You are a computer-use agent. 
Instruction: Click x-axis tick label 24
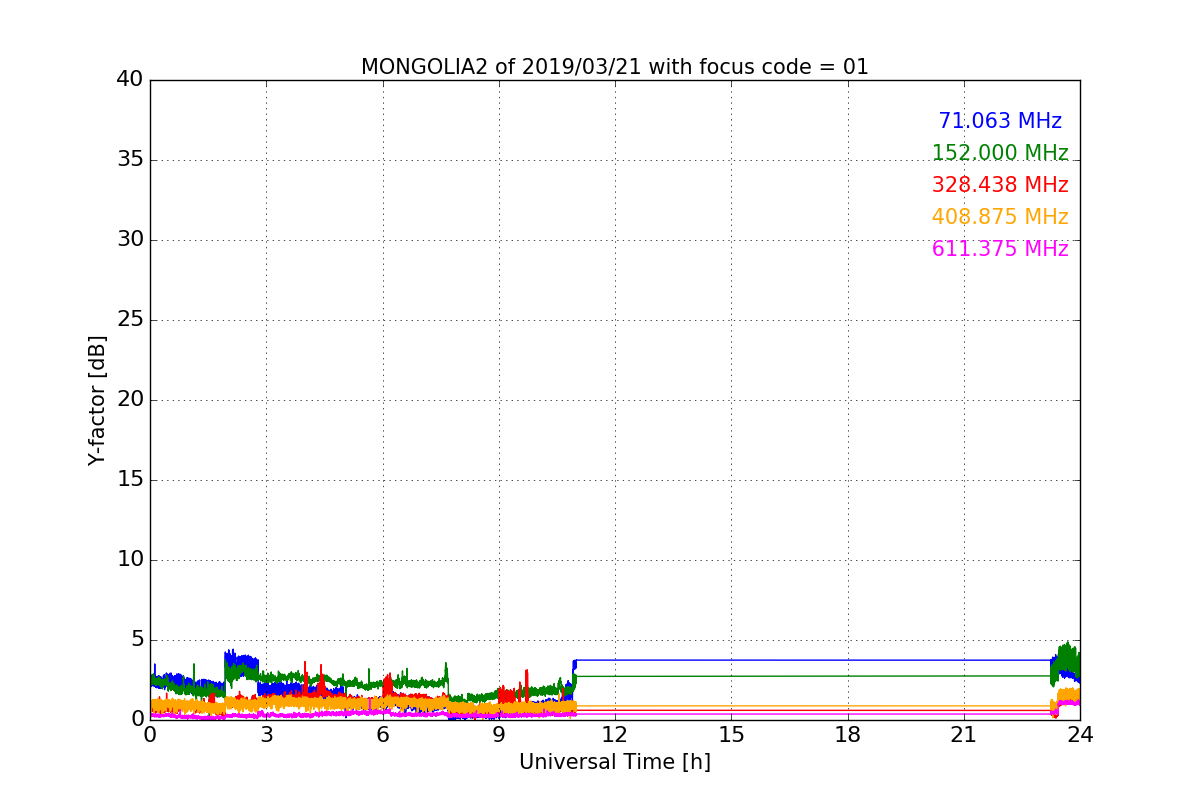(x=1080, y=735)
